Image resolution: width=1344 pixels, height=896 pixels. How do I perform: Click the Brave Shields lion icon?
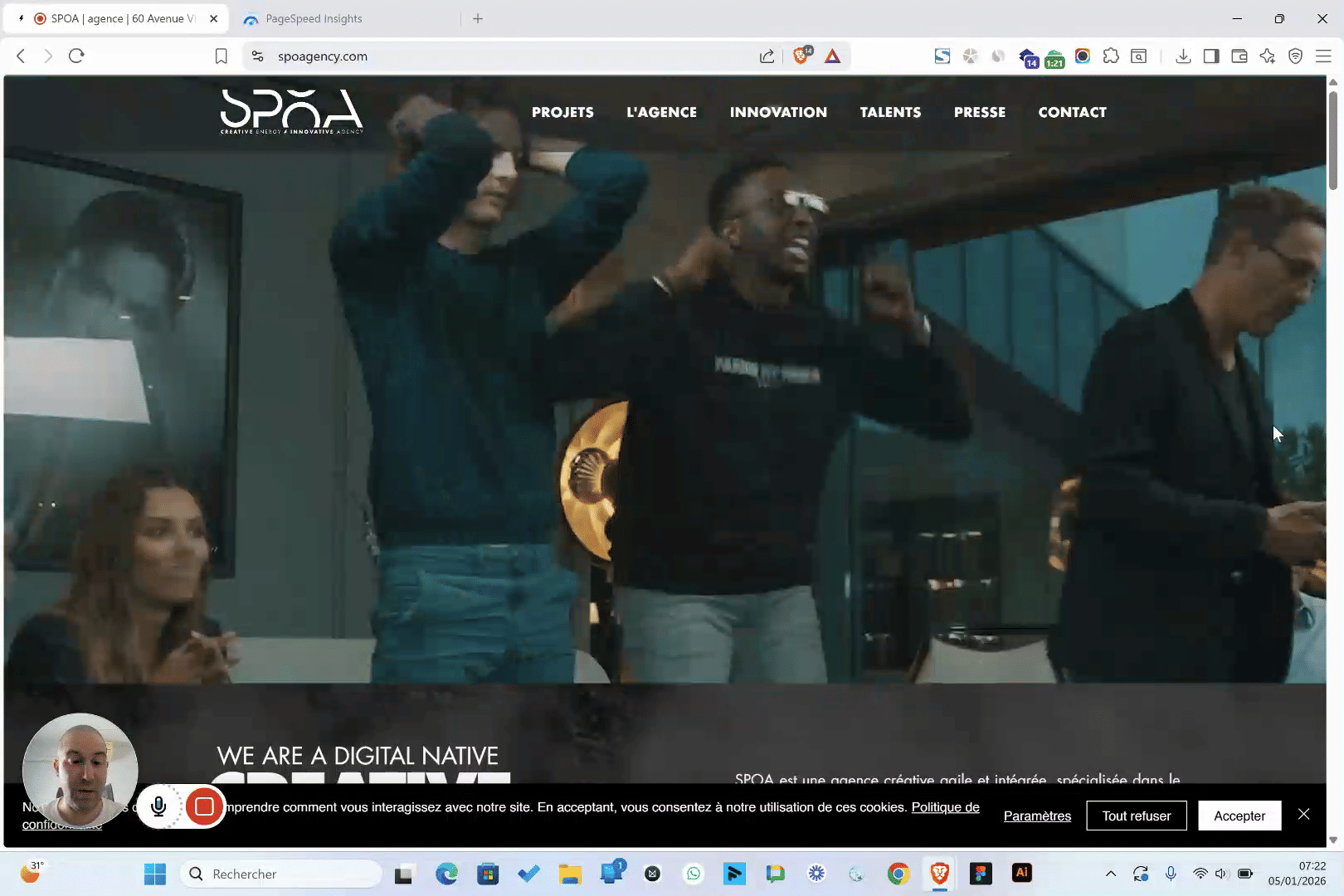(x=801, y=56)
